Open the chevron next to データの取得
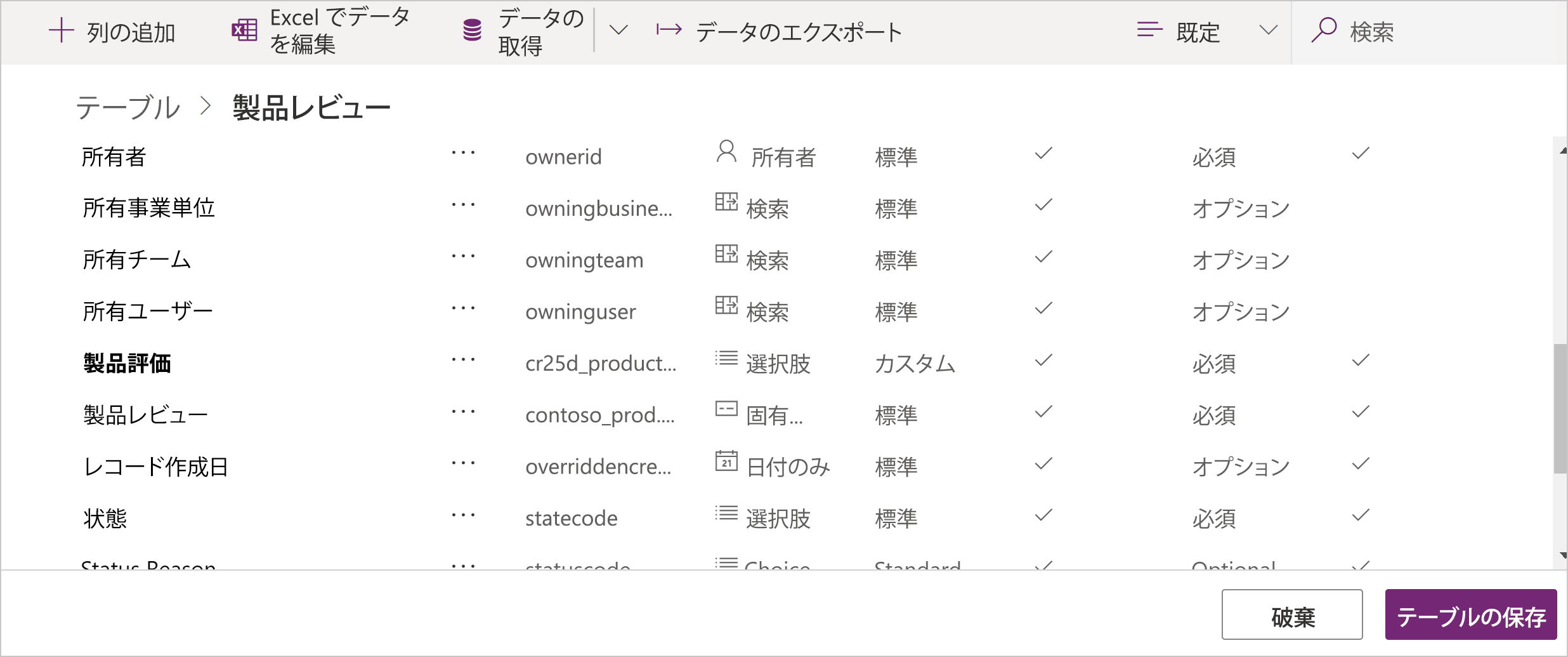The width and height of the screenshot is (1568, 657). 618,29
